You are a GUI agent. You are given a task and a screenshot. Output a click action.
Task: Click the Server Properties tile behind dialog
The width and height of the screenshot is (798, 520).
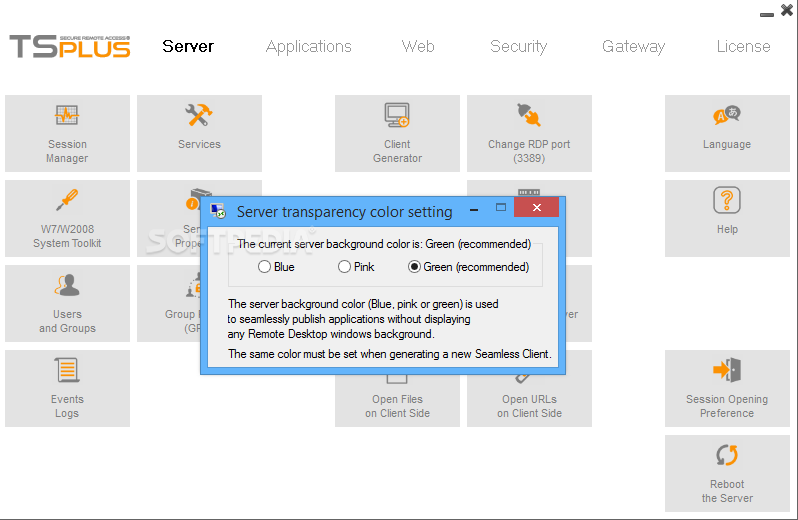pyautogui.click(x=168, y=218)
